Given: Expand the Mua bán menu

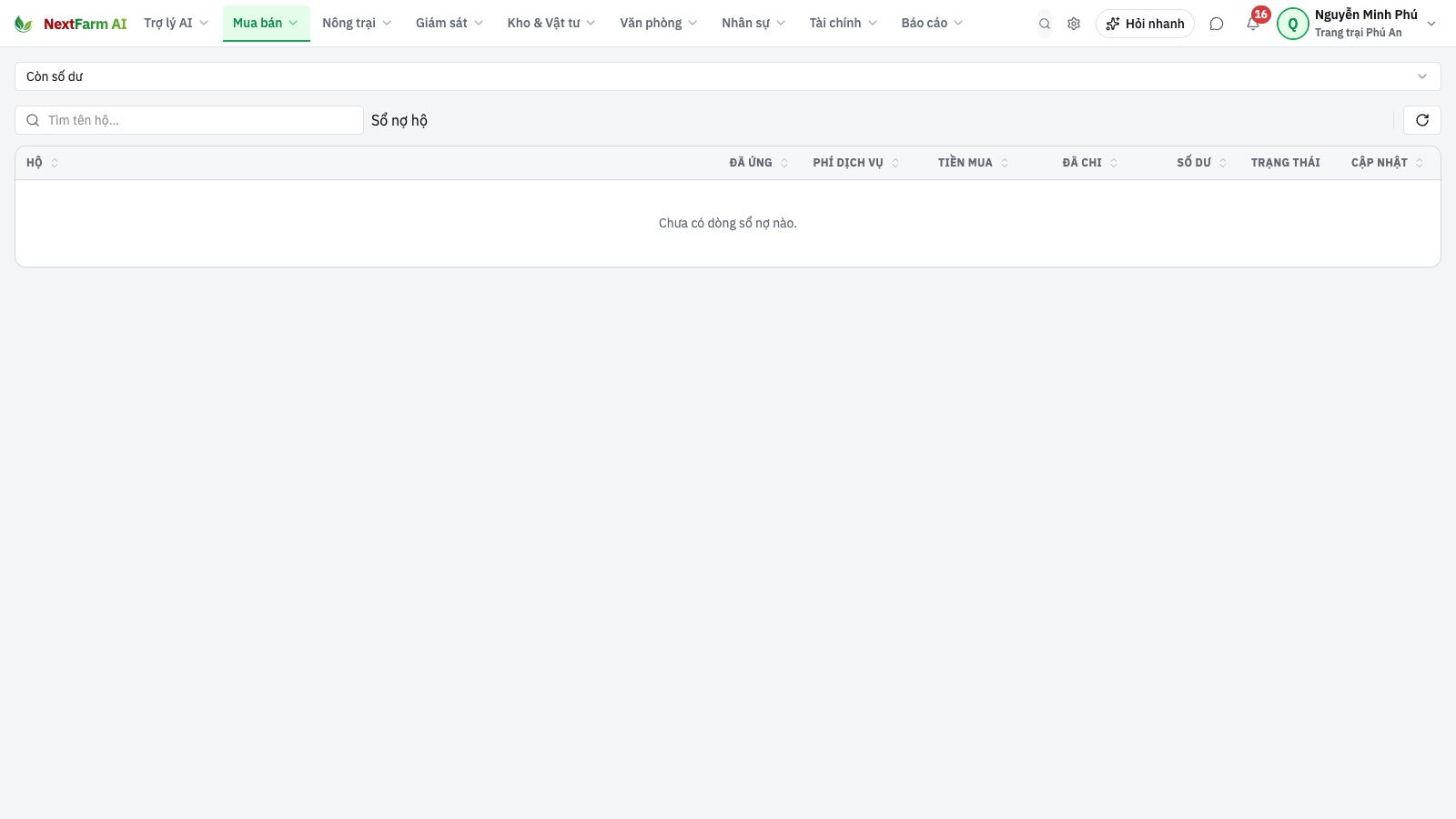Looking at the screenshot, I should (x=266, y=24).
